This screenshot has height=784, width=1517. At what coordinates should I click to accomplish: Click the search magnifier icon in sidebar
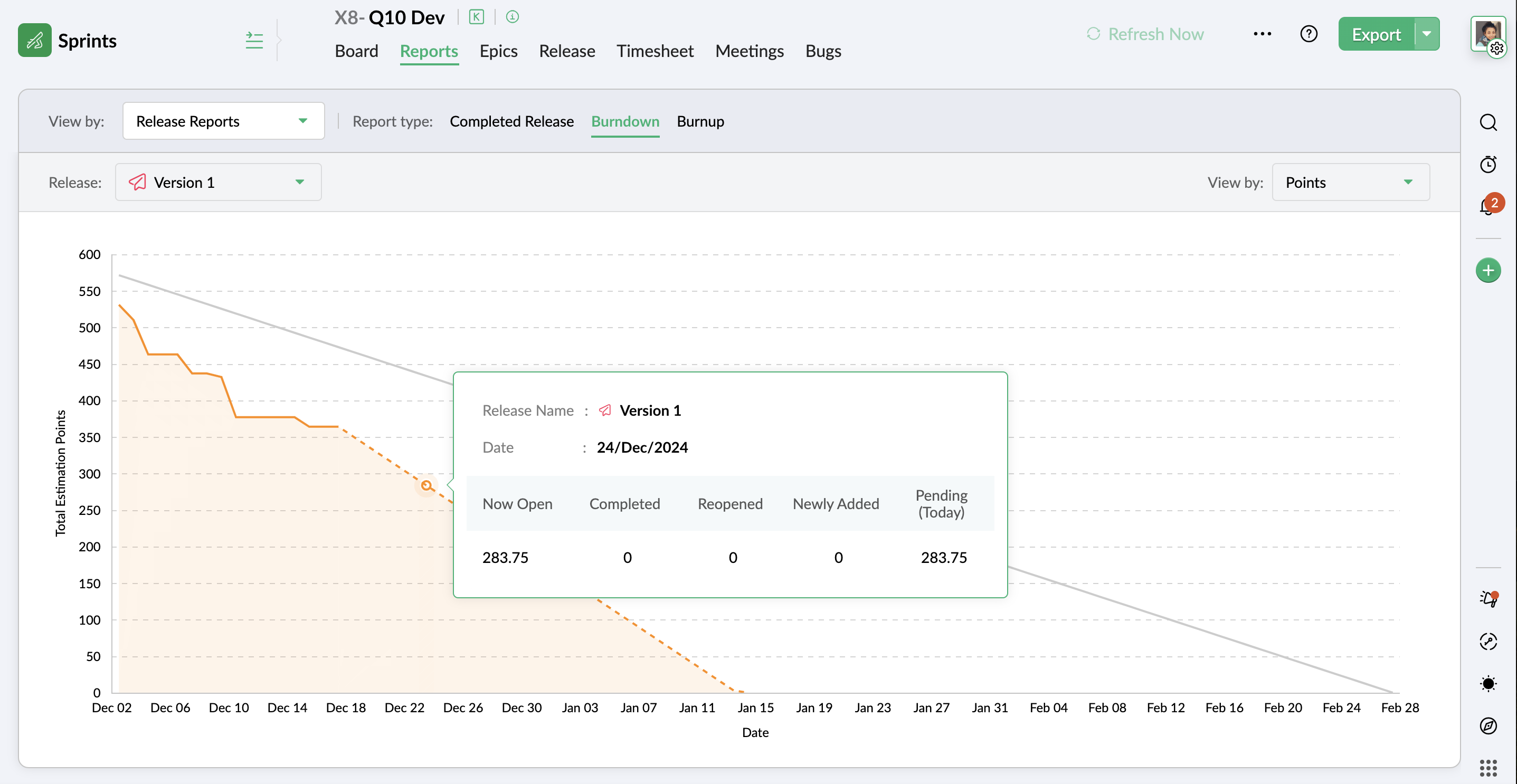tap(1488, 122)
